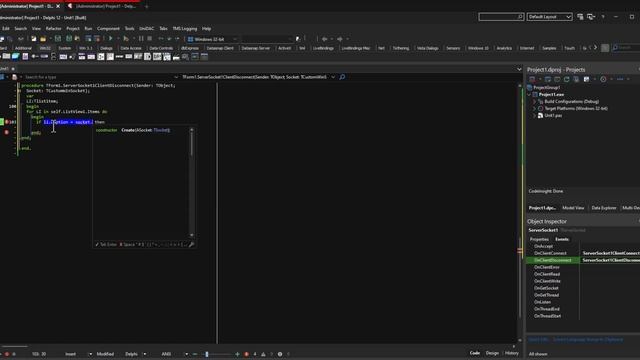Click first icon in Projects panel toolbar

click(532, 79)
